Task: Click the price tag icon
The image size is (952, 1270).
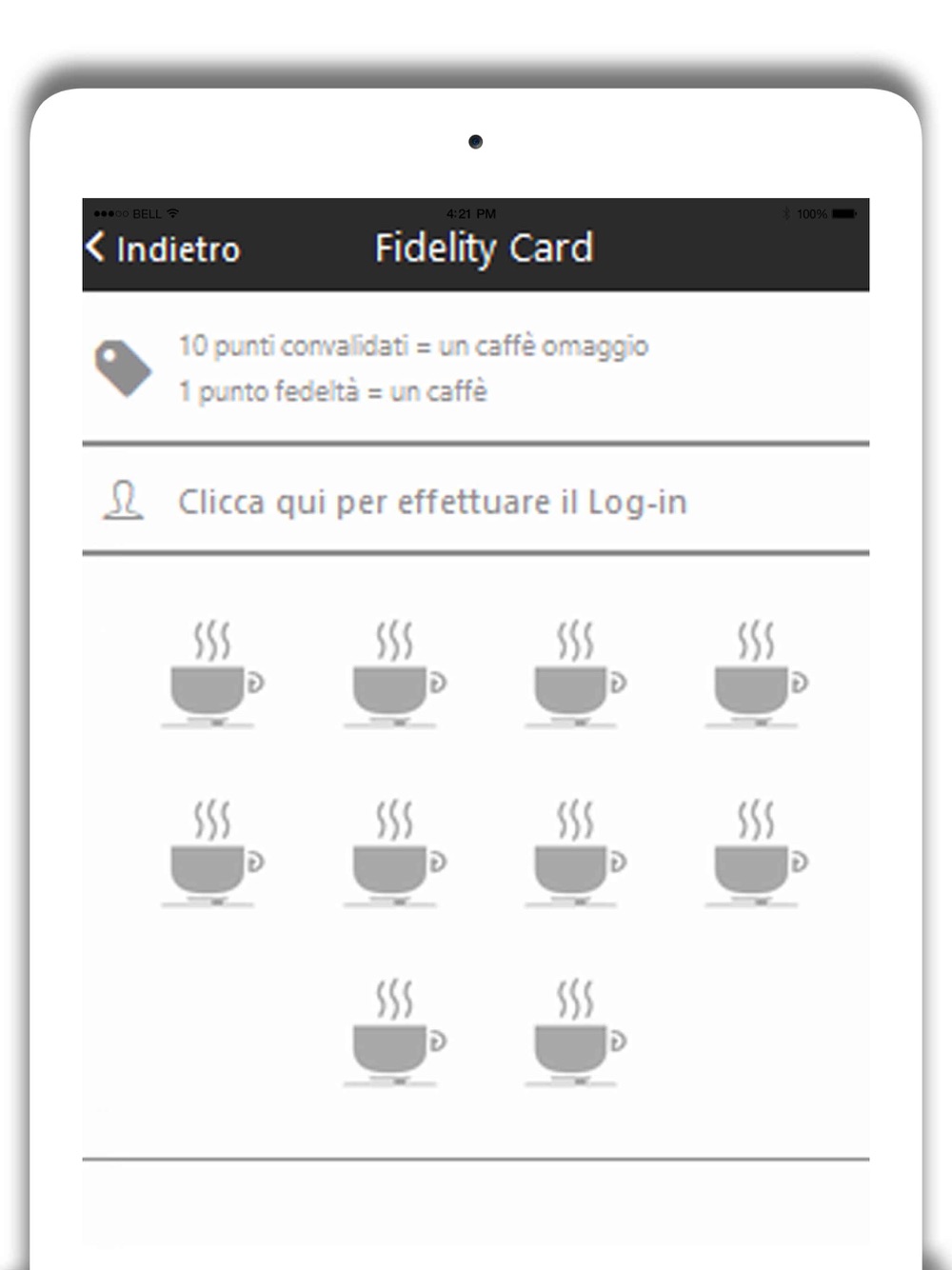Action: (x=122, y=367)
